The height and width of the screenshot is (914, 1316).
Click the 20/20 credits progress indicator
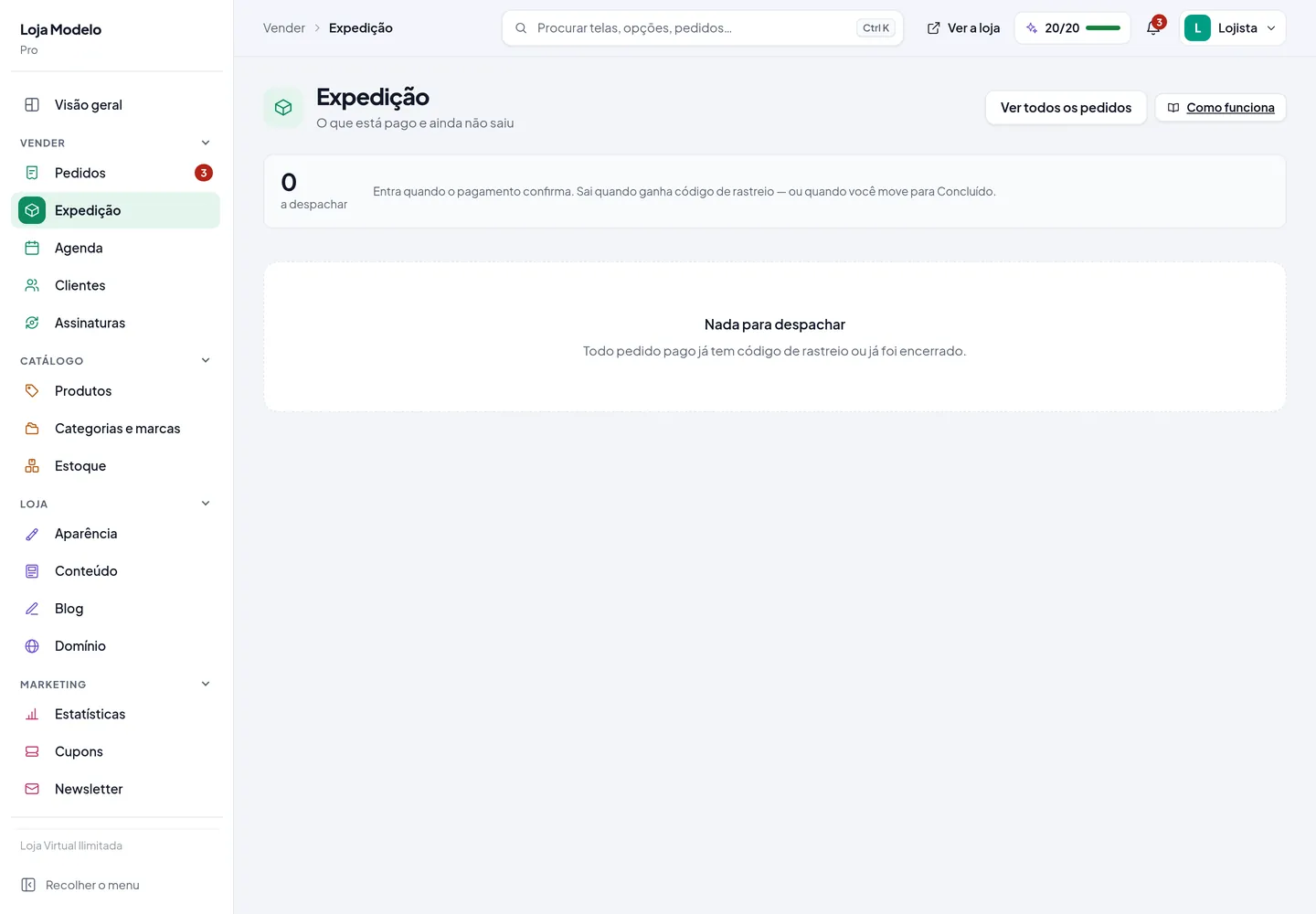pyautogui.click(x=1073, y=28)
